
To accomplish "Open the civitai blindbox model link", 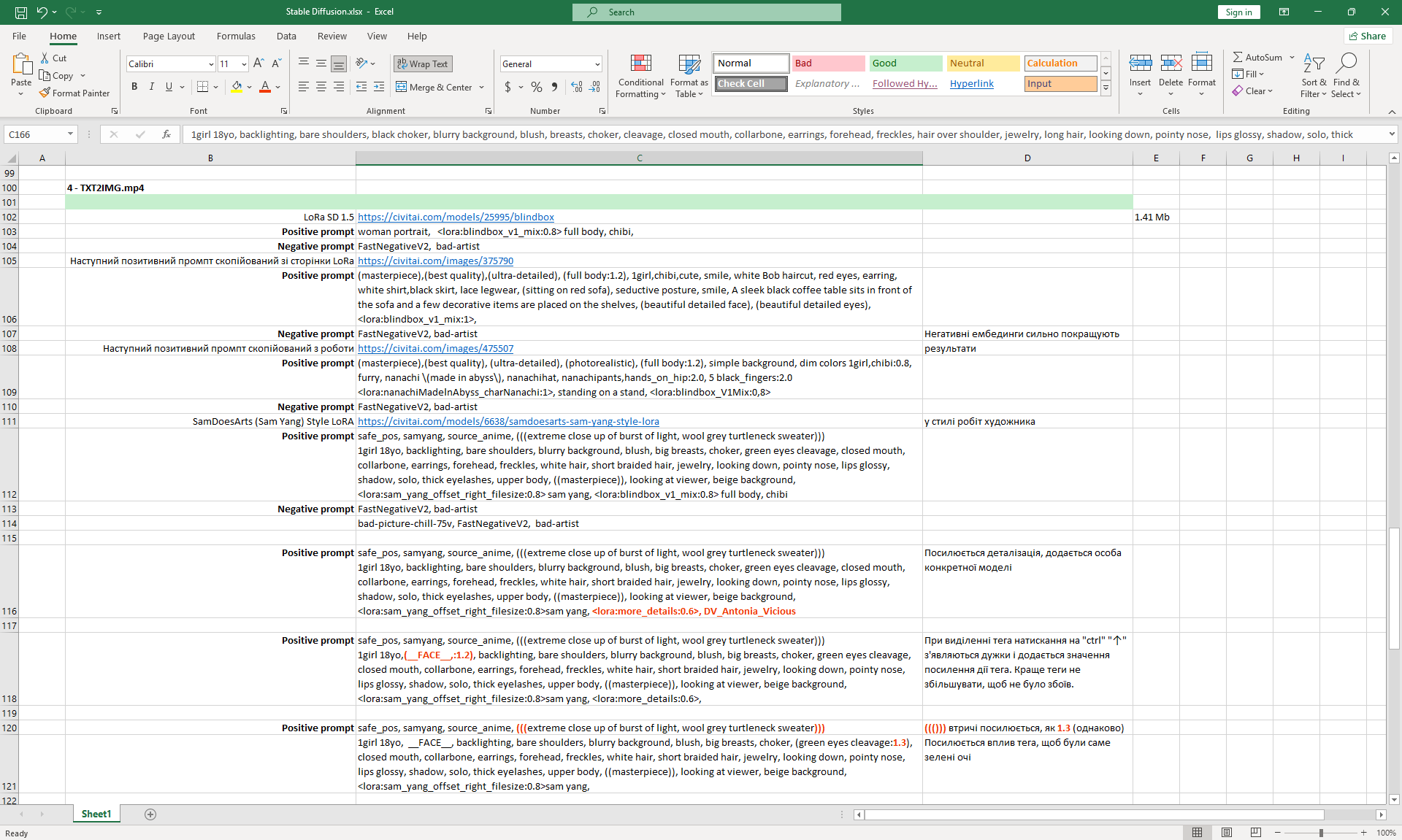I will [456, 217].
